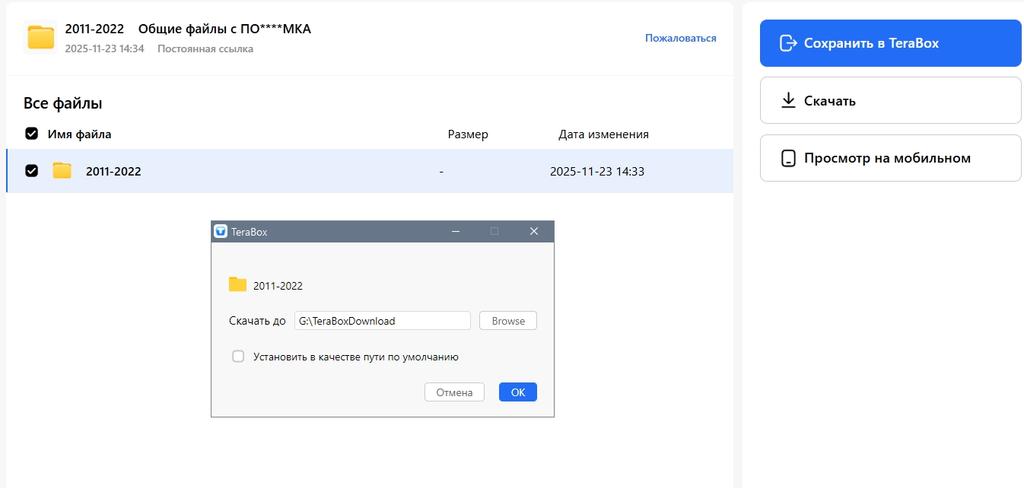This screenshot has width=1024, height=488.
Task: Sort by the Имя файла column header
Action: click(x=79, y=135)
